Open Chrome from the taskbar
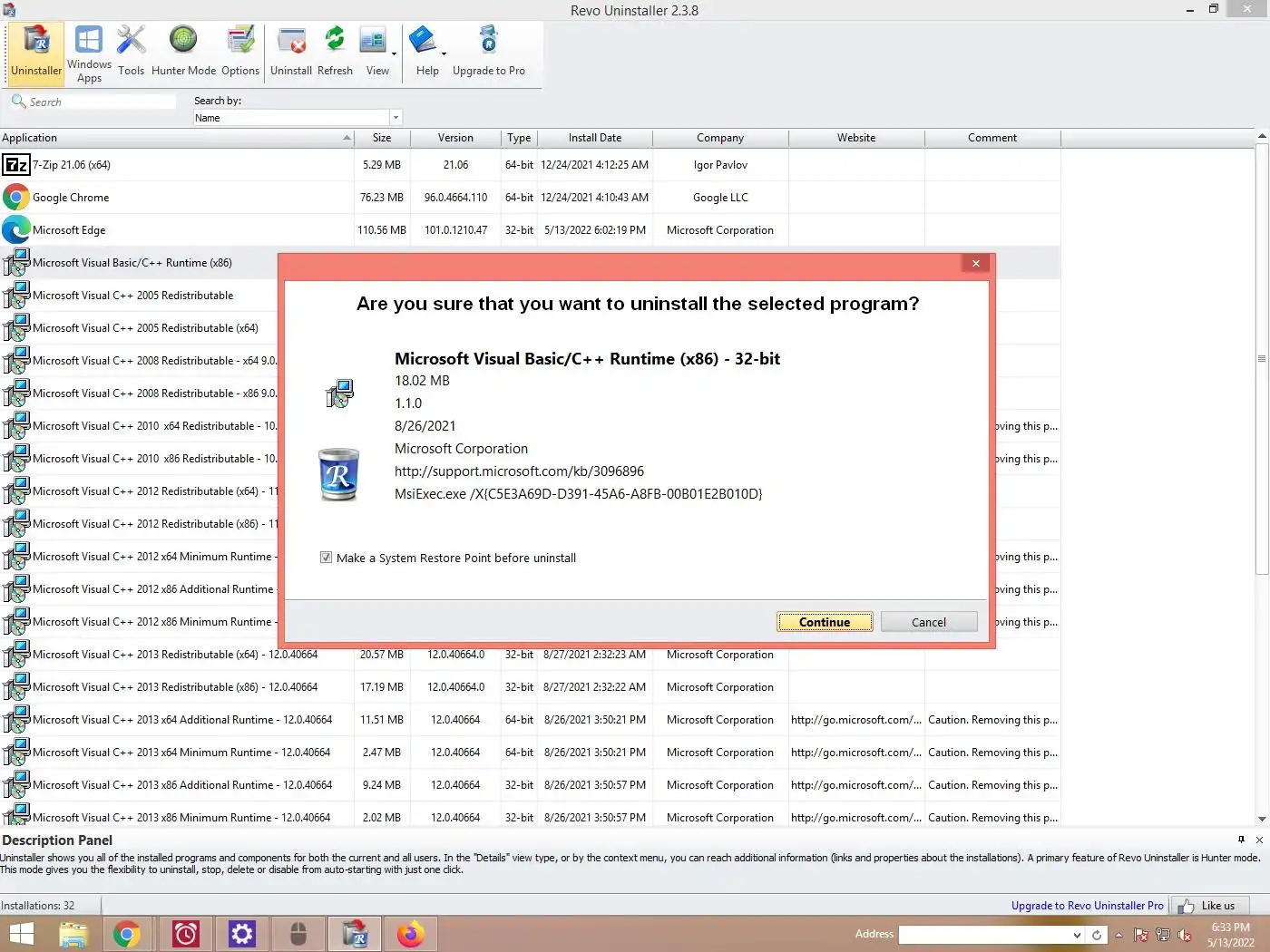 (127, 934)
